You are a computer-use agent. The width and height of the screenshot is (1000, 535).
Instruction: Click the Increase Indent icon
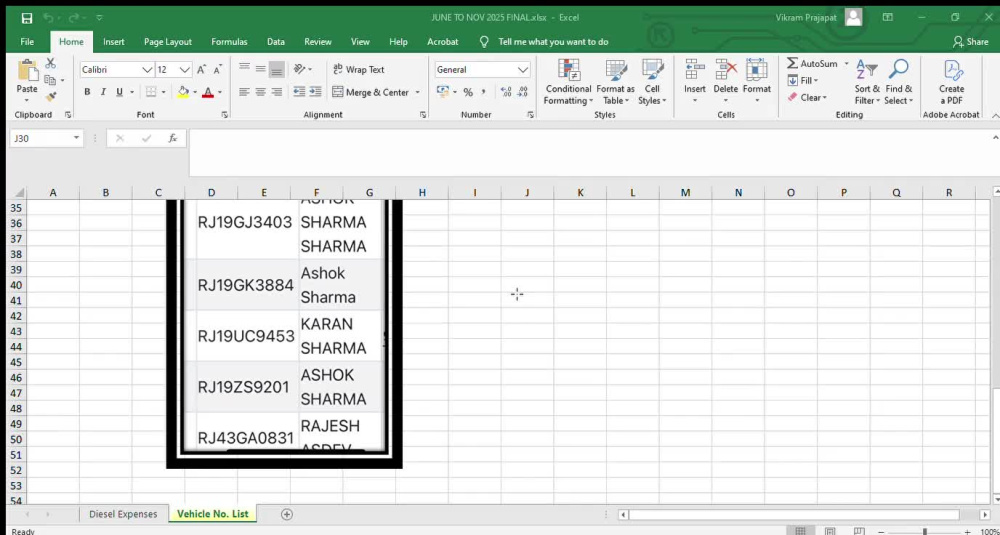point(315,92)
